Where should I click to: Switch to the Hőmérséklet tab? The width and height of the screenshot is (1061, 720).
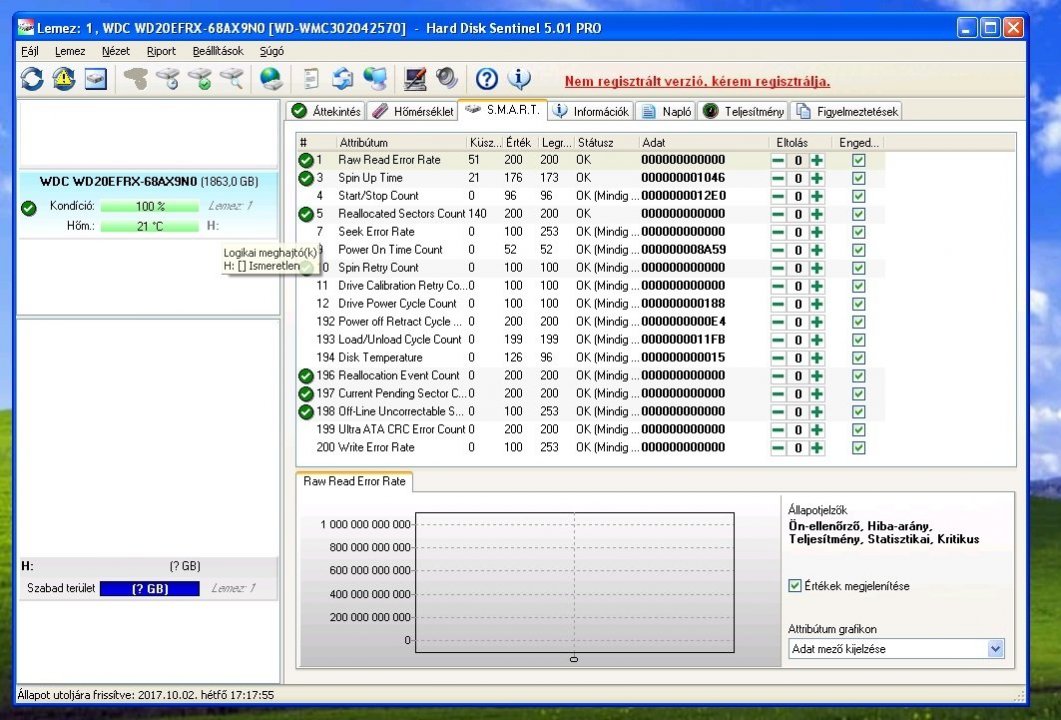tap(413, 111)
